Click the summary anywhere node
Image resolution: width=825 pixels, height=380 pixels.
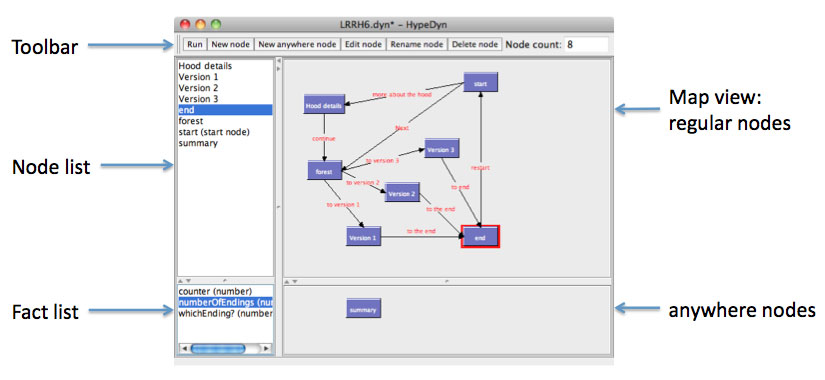coord(364,309)
